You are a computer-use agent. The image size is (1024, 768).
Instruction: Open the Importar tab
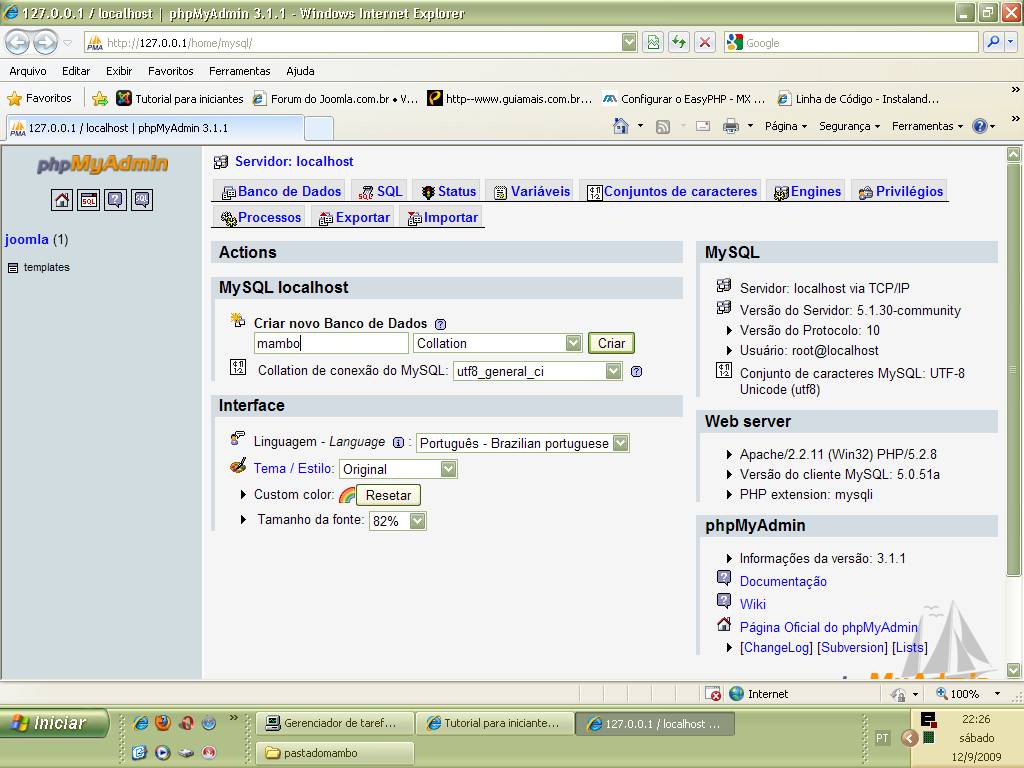coord(442,217)
